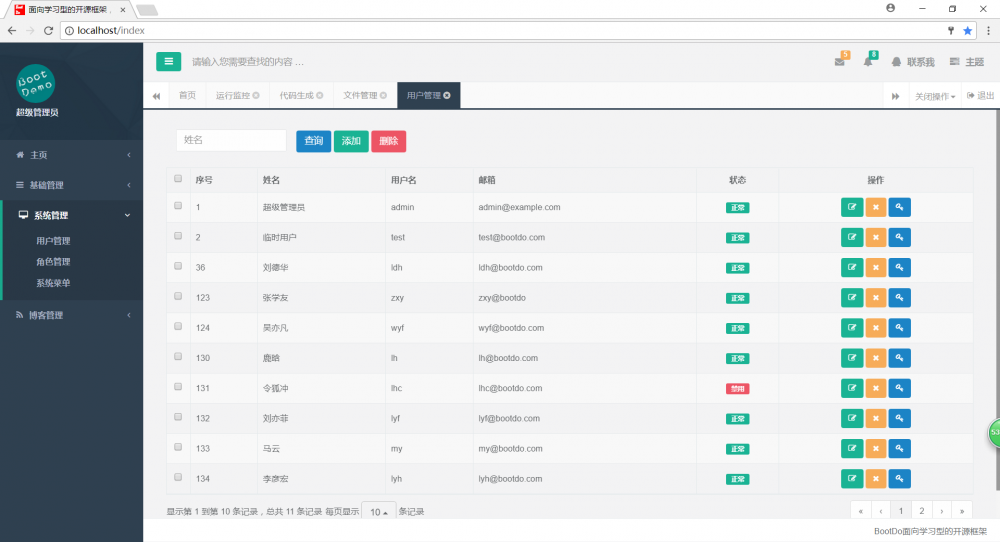This screenshot has width=1000, height=542.
Task: Click key reset-password icon for admin row
Action: click(x=899, y=207)
